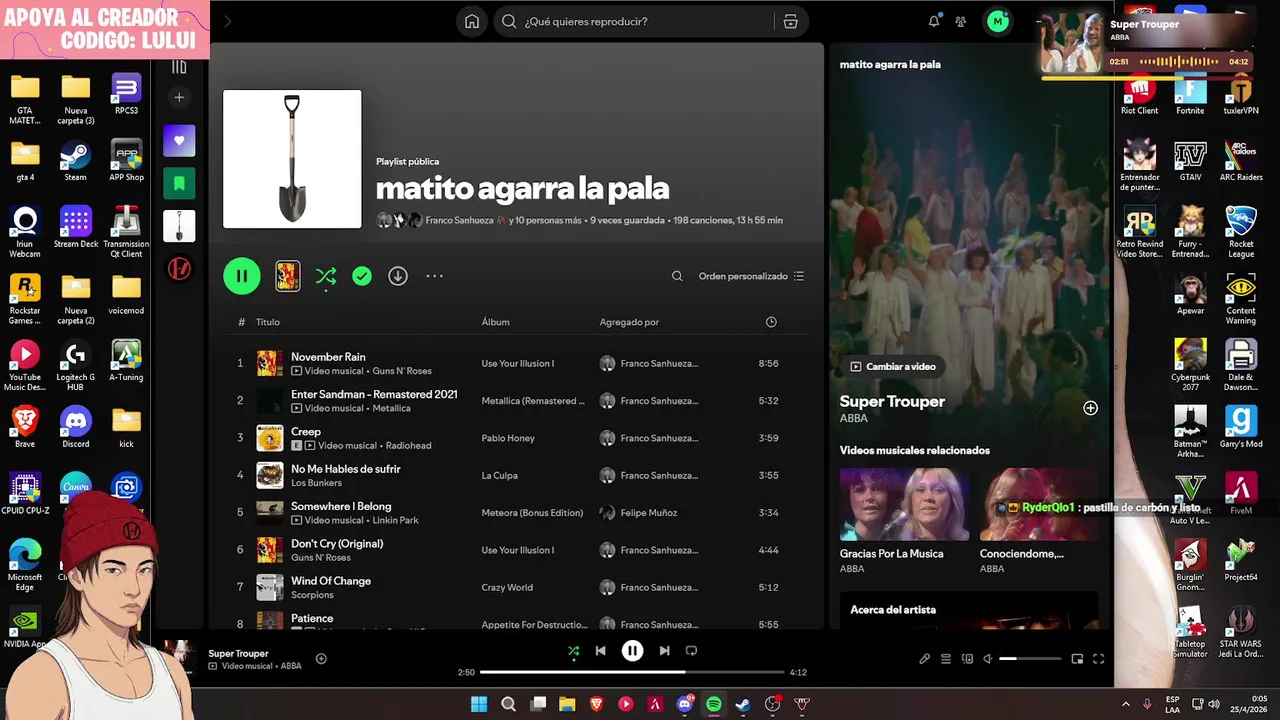Open lyrics microphone icon in player bar
Screen dimensions: 1280x720
point(925,659)
